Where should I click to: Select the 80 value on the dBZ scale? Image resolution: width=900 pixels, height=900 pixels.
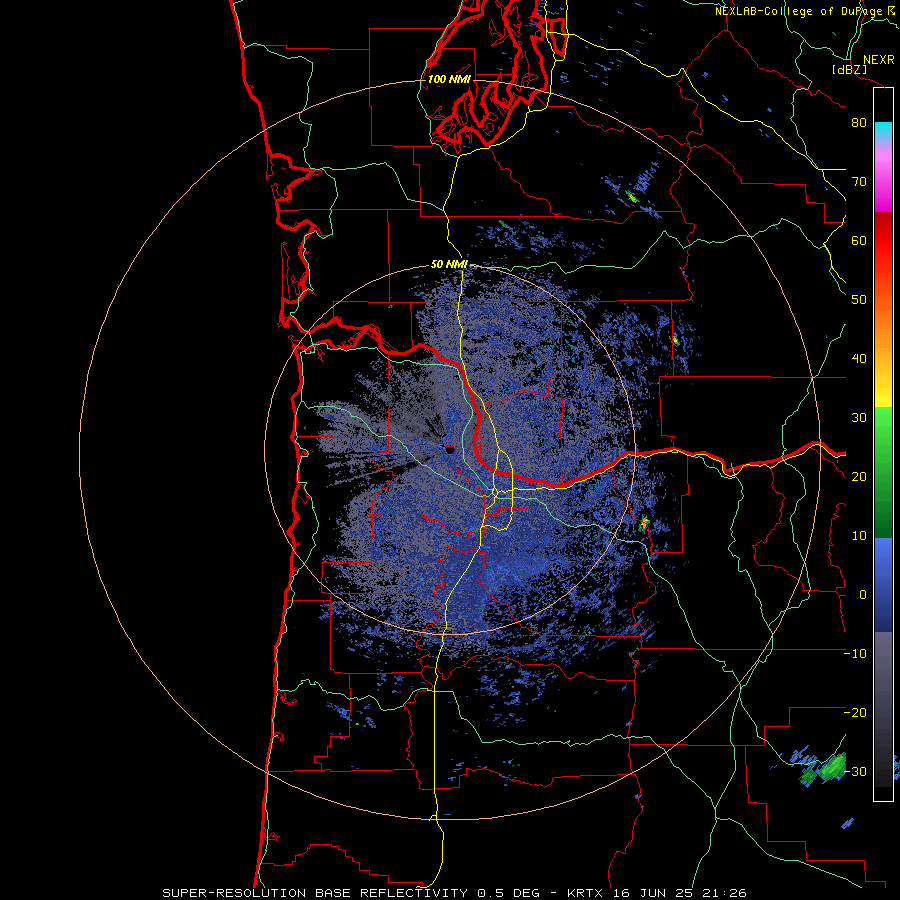coord(859,122)
